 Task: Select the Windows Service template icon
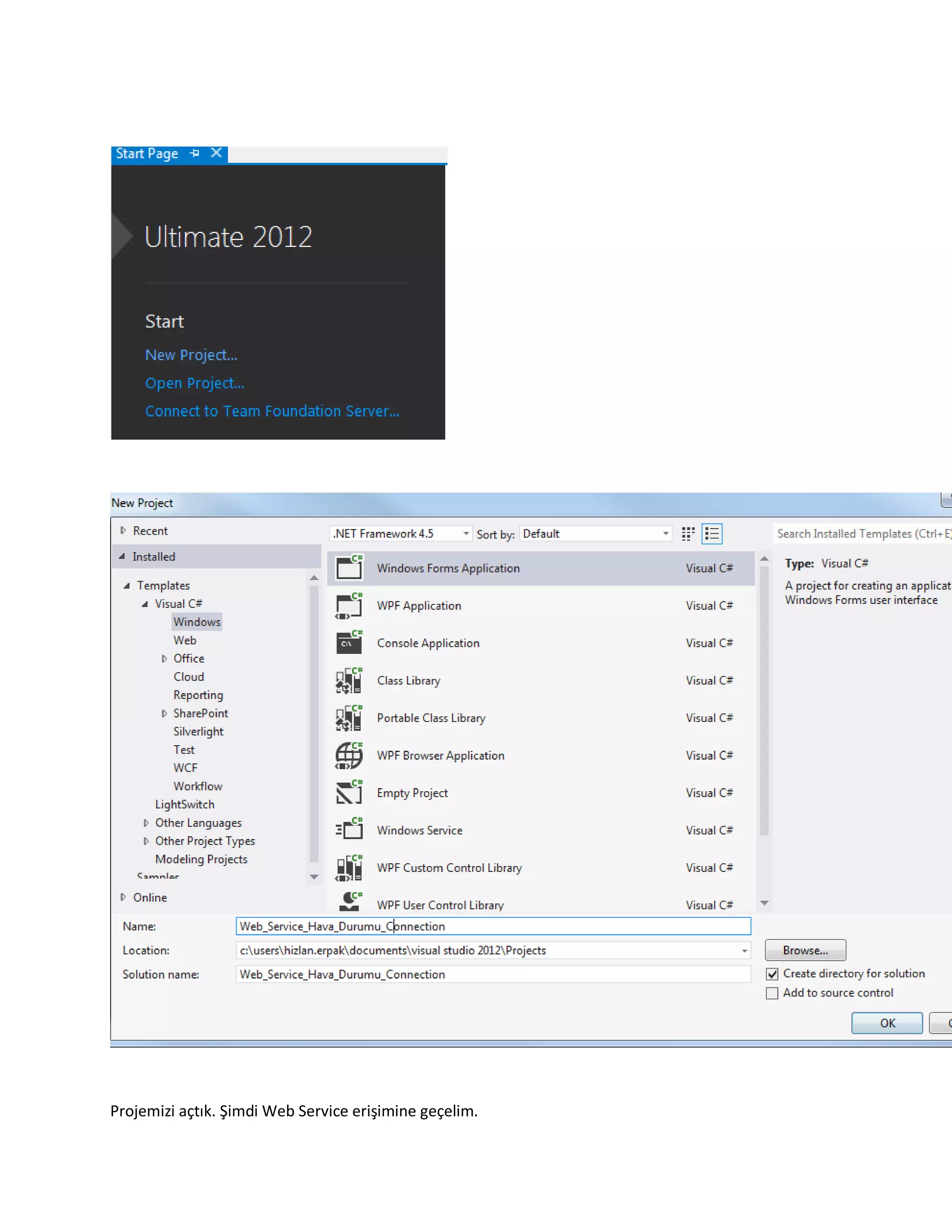349,830
